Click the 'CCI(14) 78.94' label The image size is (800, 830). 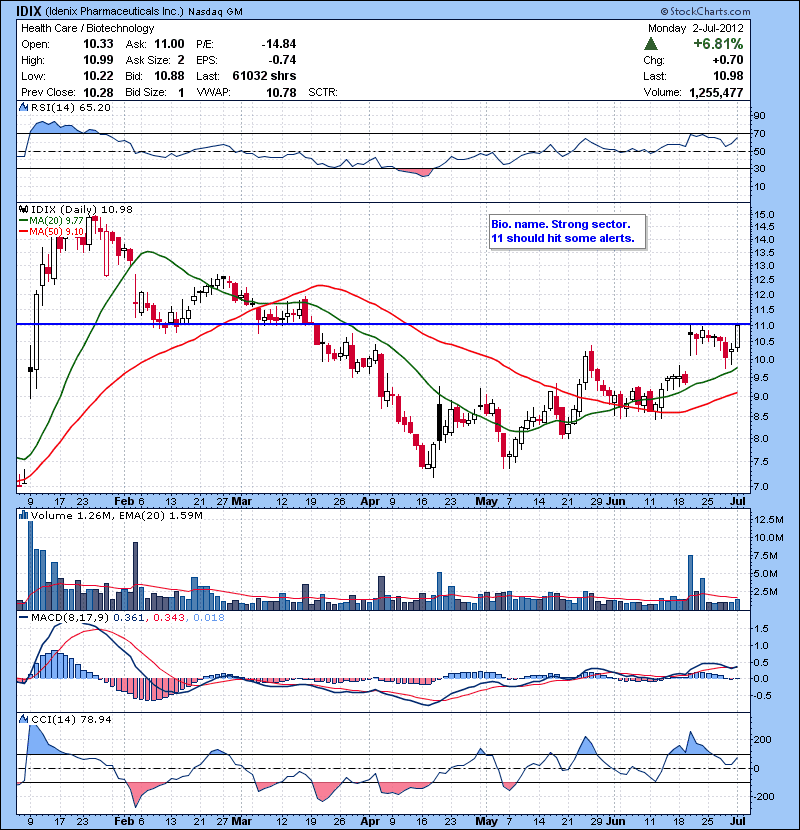pos(71,719)
